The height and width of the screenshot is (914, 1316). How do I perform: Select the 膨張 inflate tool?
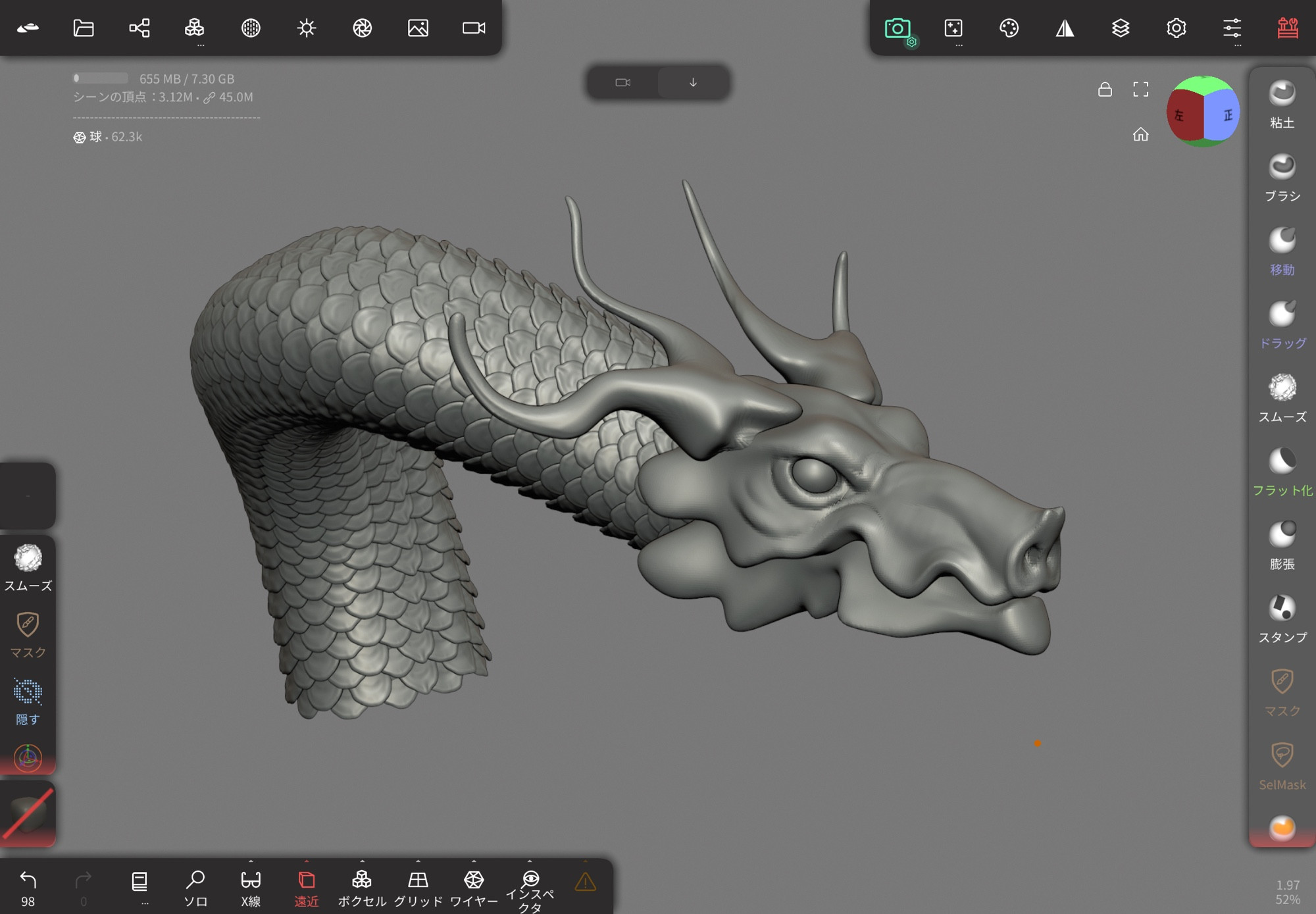pos(1282,546)
